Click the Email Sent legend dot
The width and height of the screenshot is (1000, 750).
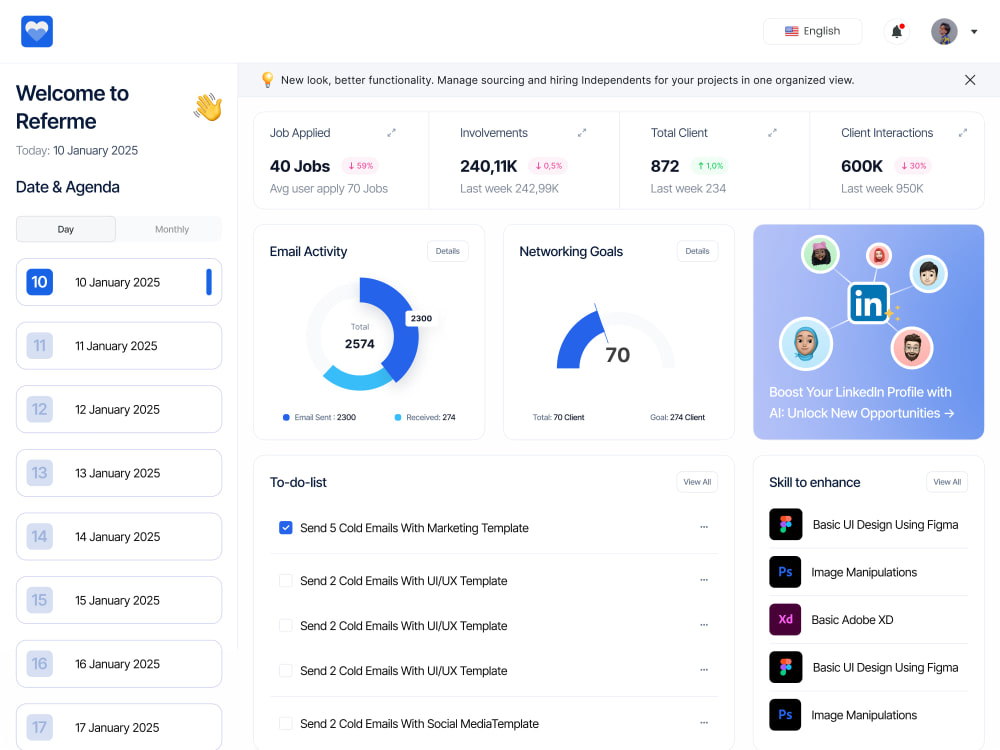coord(286,417)
